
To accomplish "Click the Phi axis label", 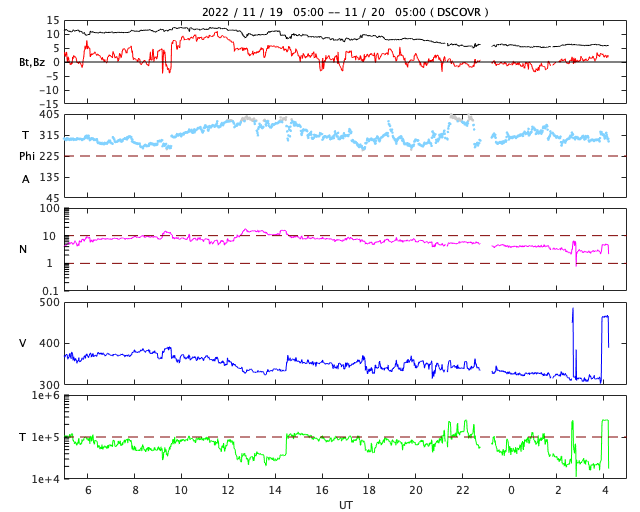I will pyautogui.click(x=27, y=156).
